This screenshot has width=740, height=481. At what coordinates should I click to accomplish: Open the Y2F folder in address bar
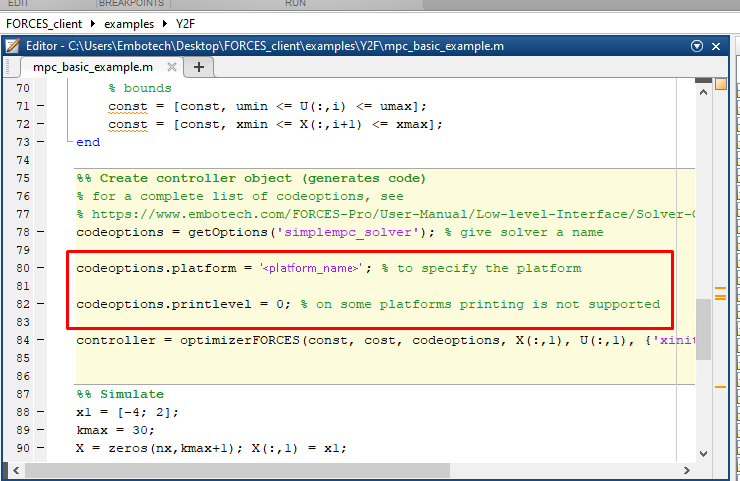[x=187, y=21]
